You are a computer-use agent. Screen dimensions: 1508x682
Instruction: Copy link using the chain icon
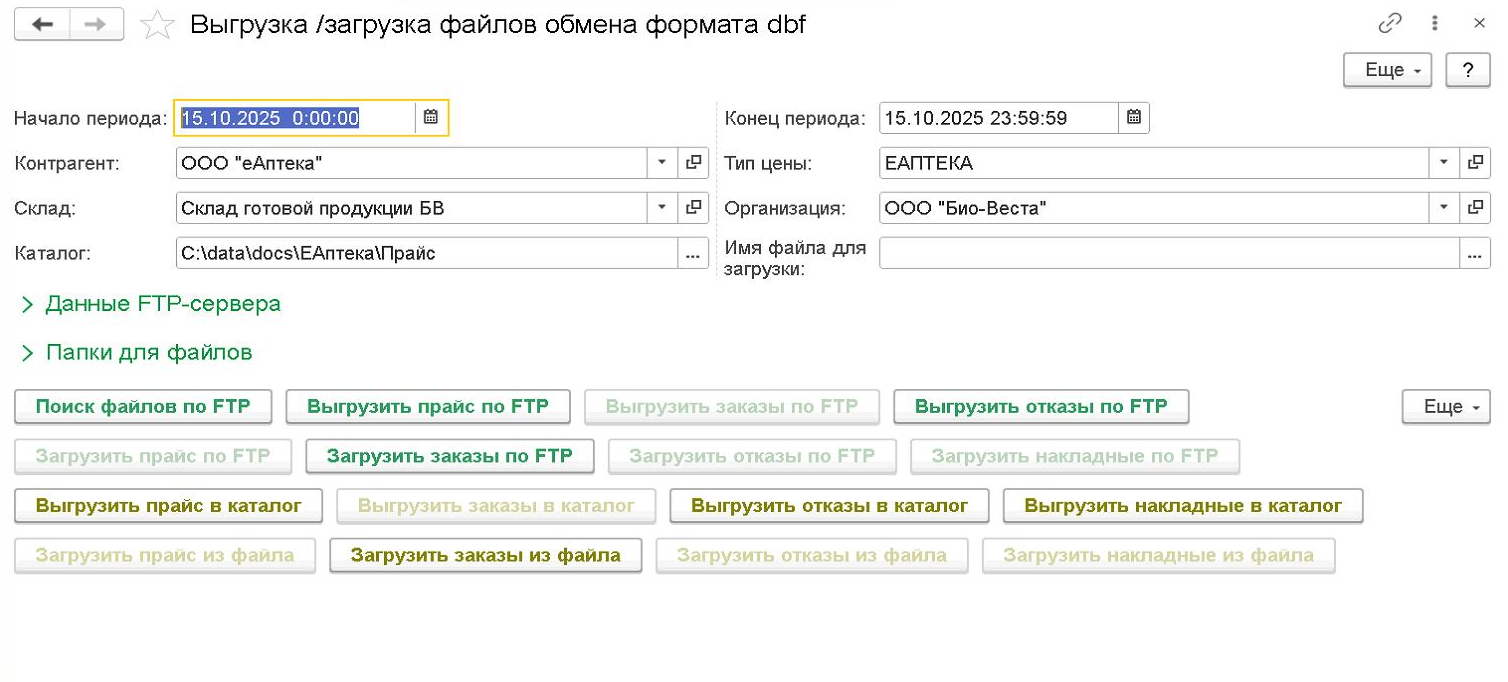[1390, 24]
